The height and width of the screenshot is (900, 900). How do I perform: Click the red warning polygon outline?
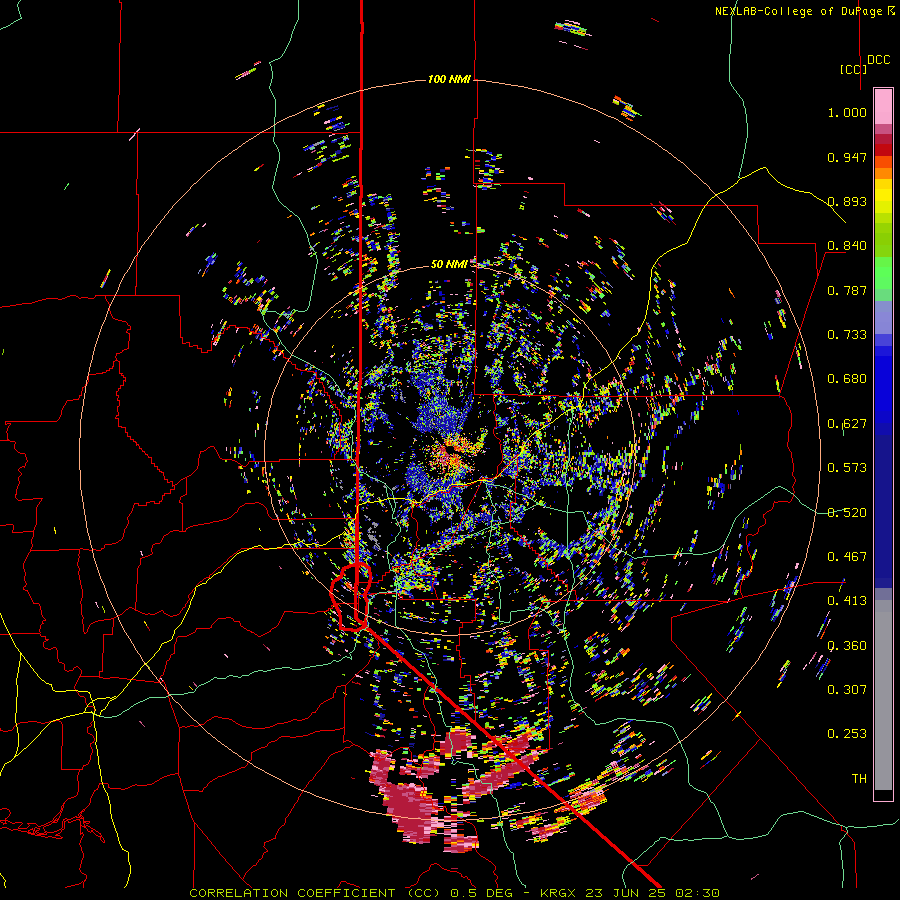351,597
